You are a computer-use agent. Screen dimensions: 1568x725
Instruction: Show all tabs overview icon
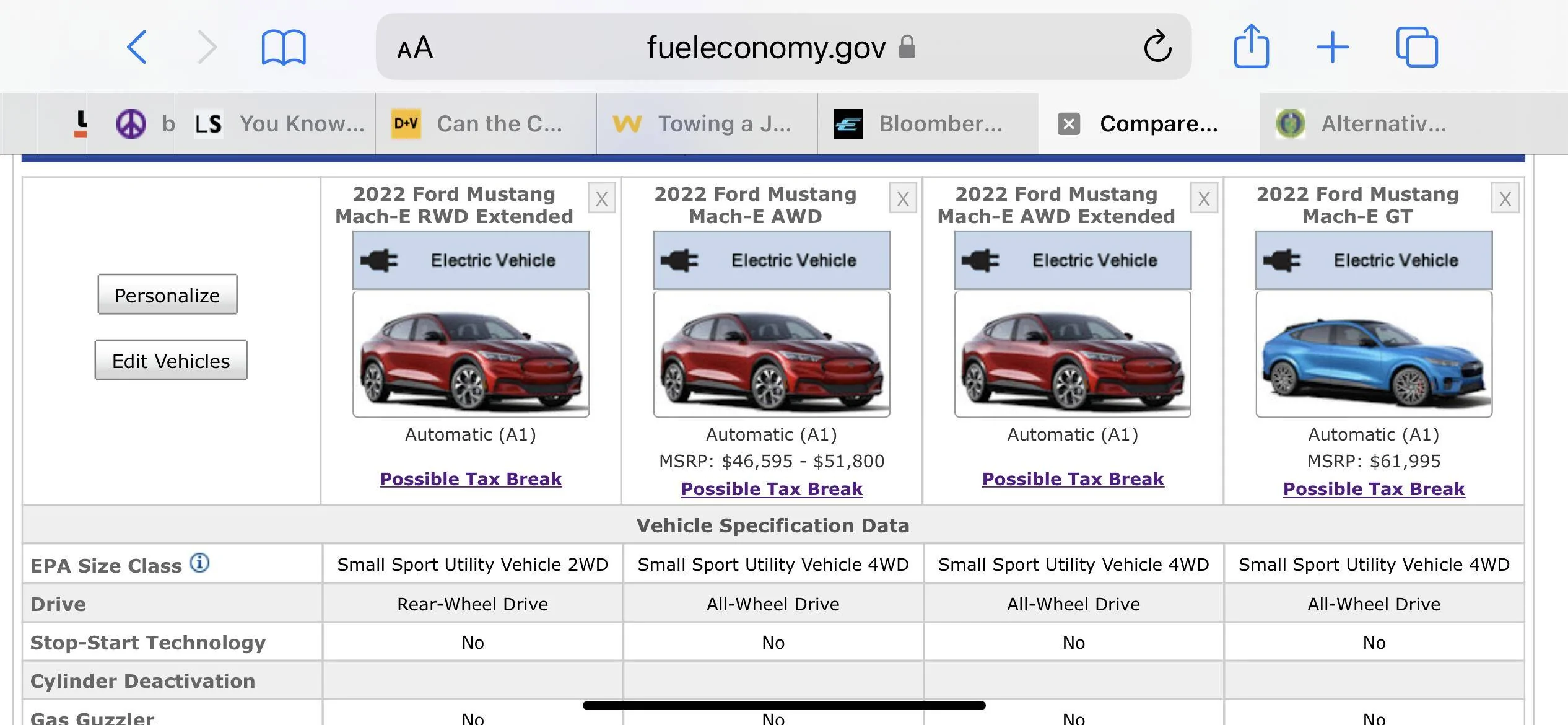click(x=1417, y=47)
